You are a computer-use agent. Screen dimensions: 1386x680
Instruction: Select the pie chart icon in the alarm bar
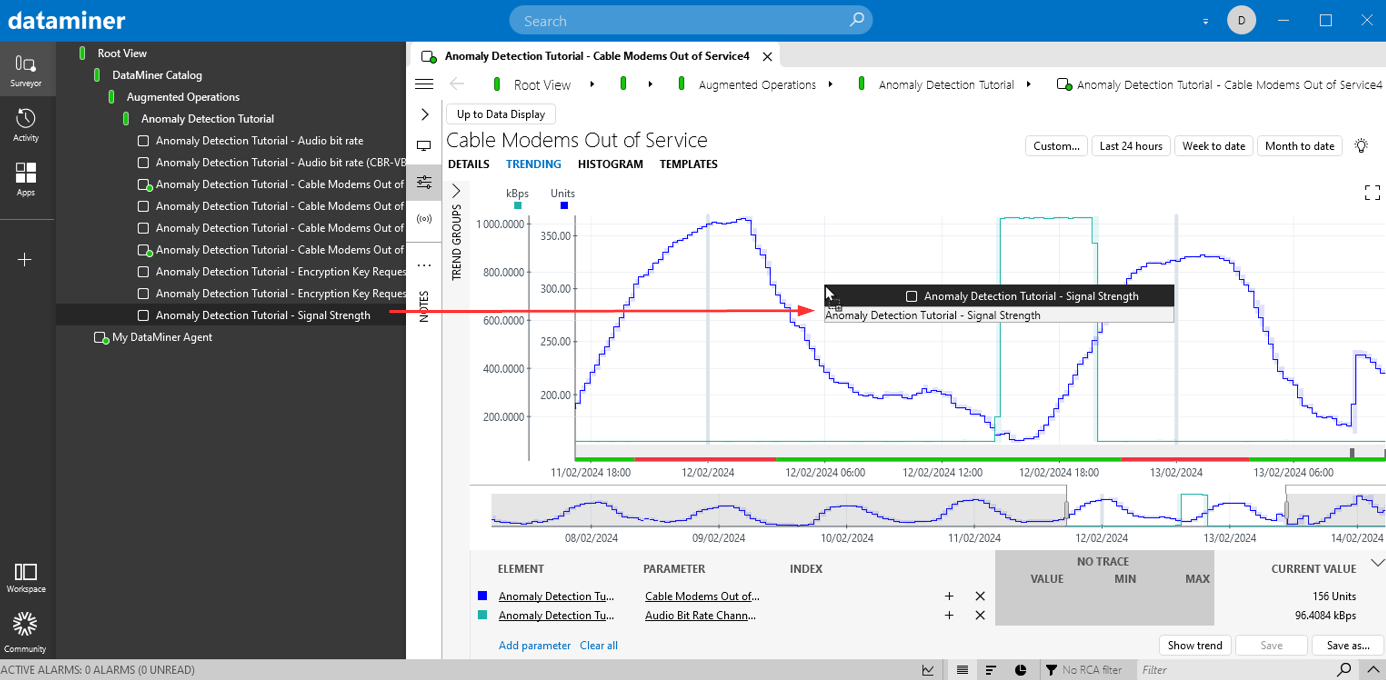pos(1021,670)
